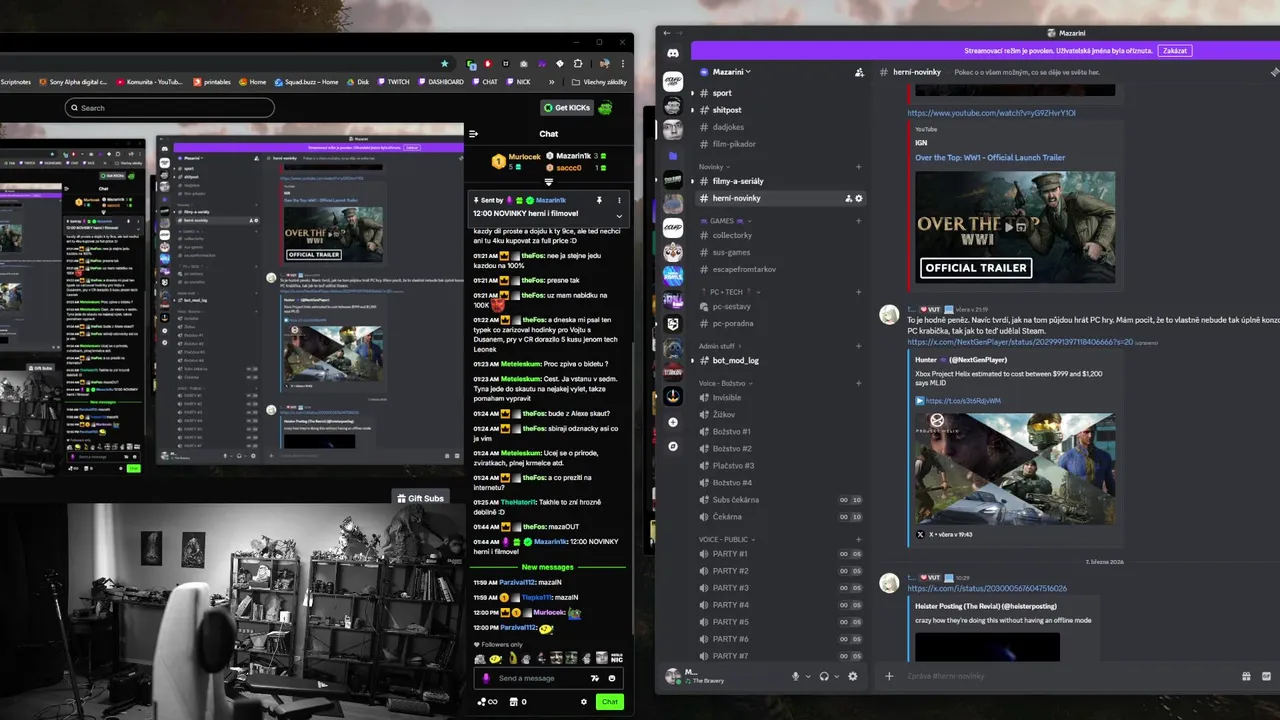Collapse the VOICE - PUBLIC category
Image resolution: width=1280 pixels, height=720 pixels.
click(x=727, y=539)
